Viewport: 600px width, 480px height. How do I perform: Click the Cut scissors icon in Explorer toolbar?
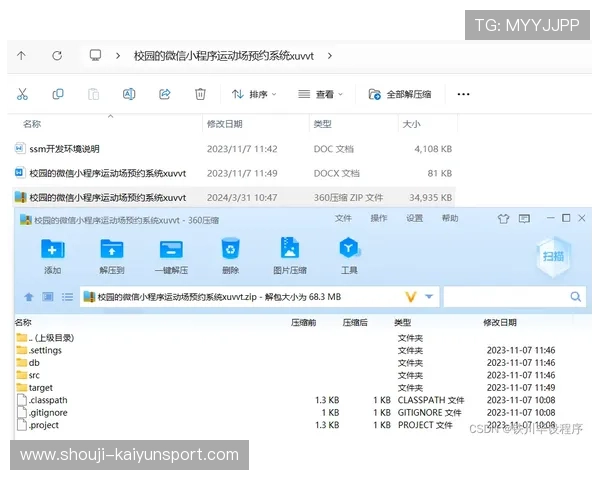point(22,94)
